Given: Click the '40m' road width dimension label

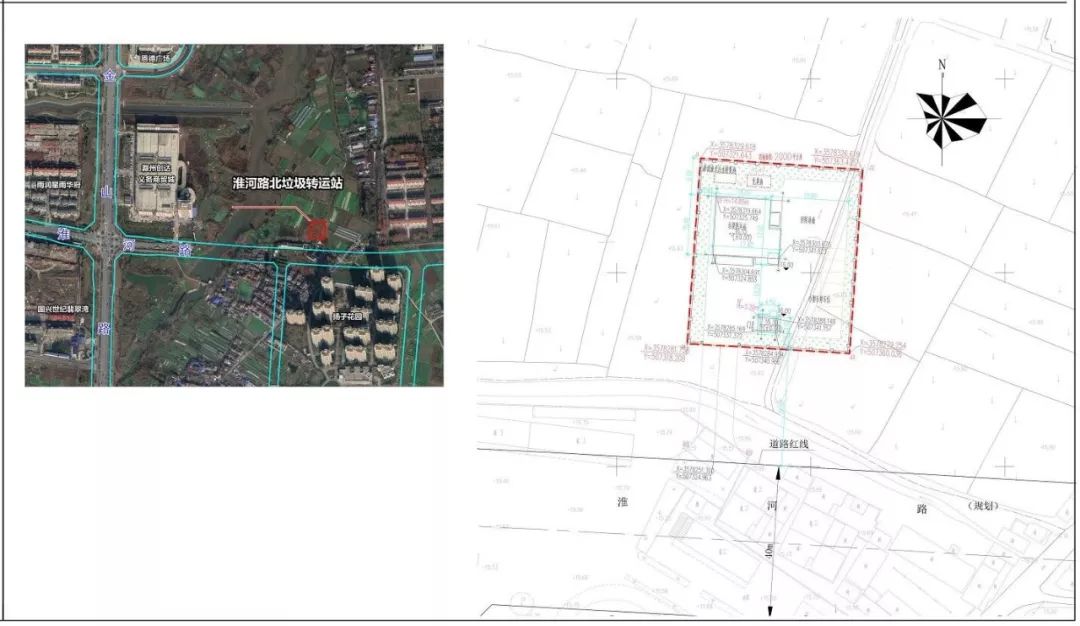Looking at the screenshot, I should tap(769, 551).
